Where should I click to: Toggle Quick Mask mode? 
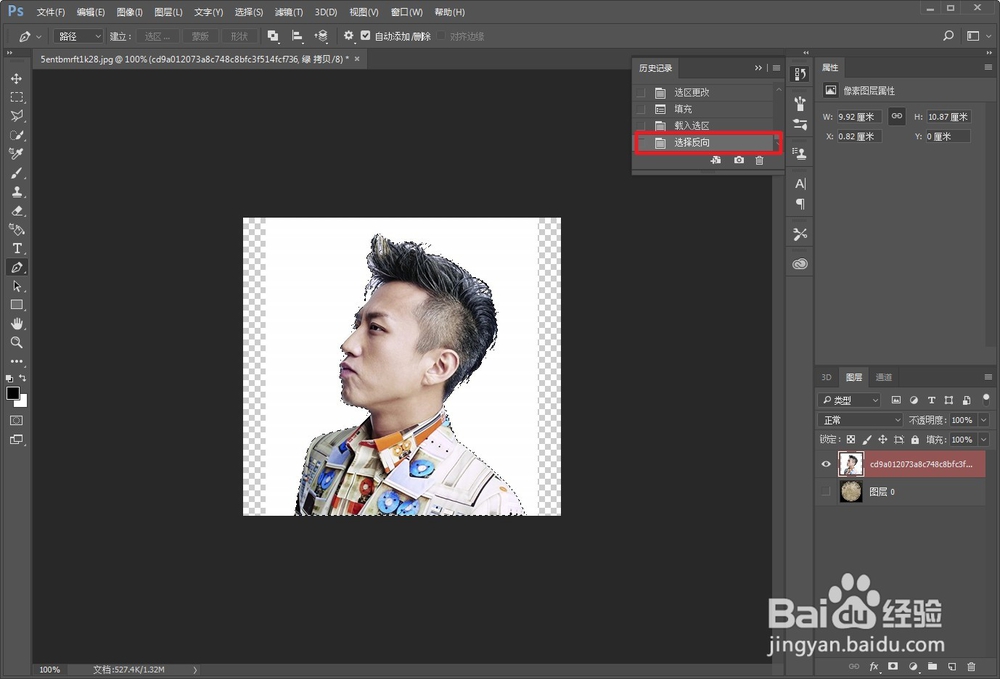coord(17,420)
